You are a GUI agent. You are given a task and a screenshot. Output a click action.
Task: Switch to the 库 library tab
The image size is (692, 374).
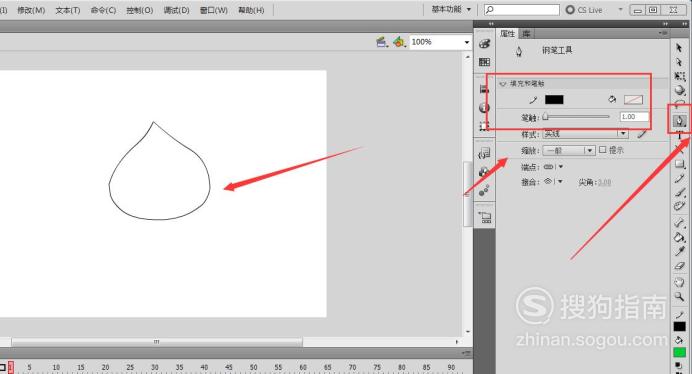pos(526,34)
